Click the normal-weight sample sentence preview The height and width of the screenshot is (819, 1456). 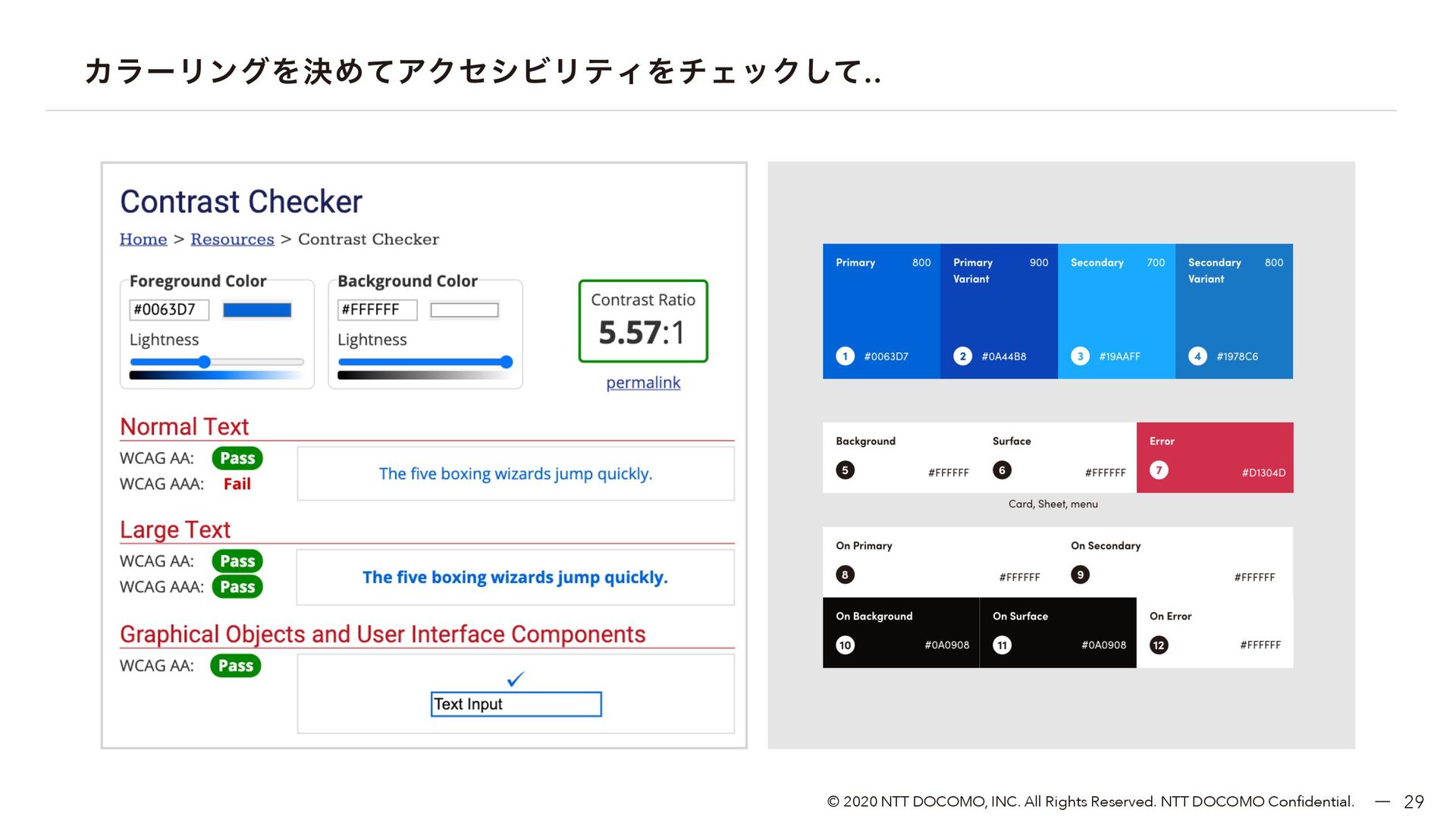pos(516,474)
